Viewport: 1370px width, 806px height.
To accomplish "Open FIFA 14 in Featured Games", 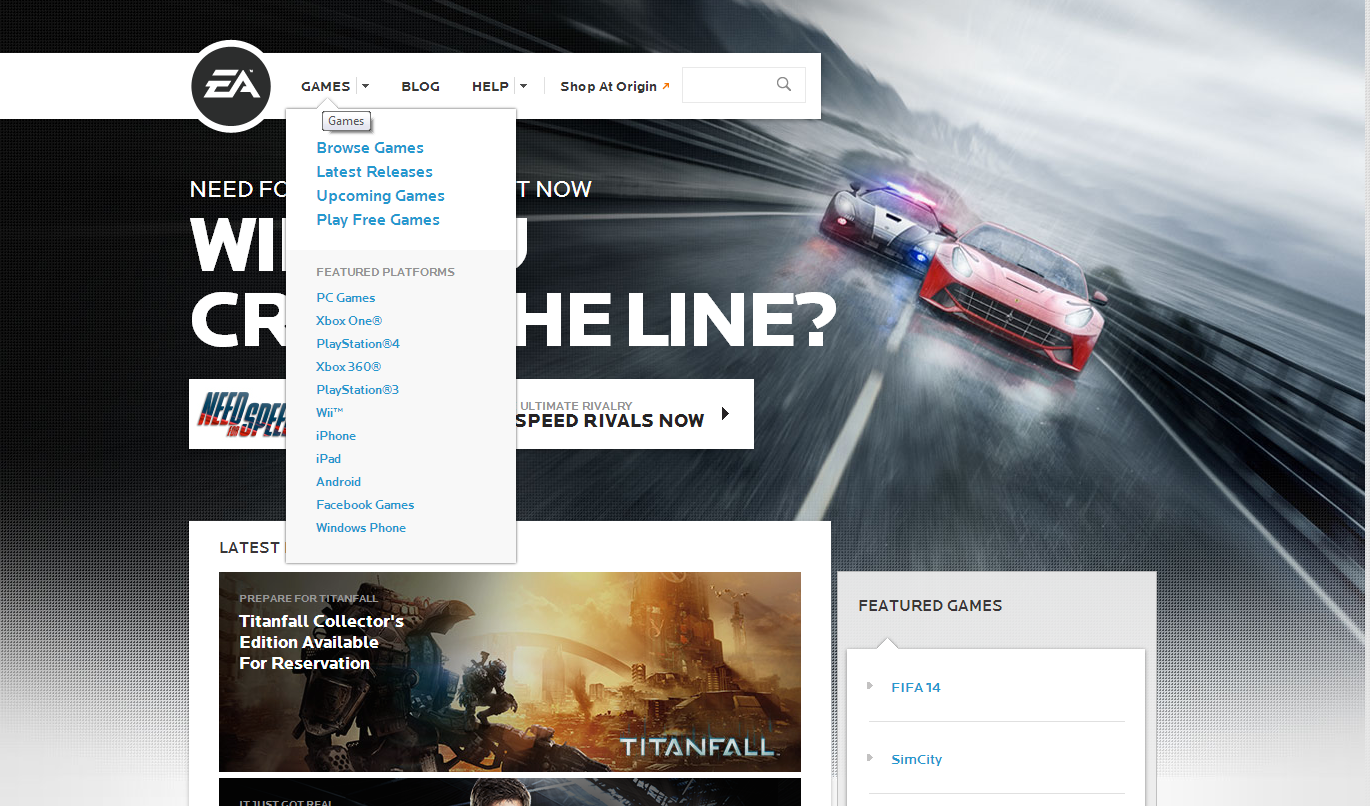I will point(916,687).
